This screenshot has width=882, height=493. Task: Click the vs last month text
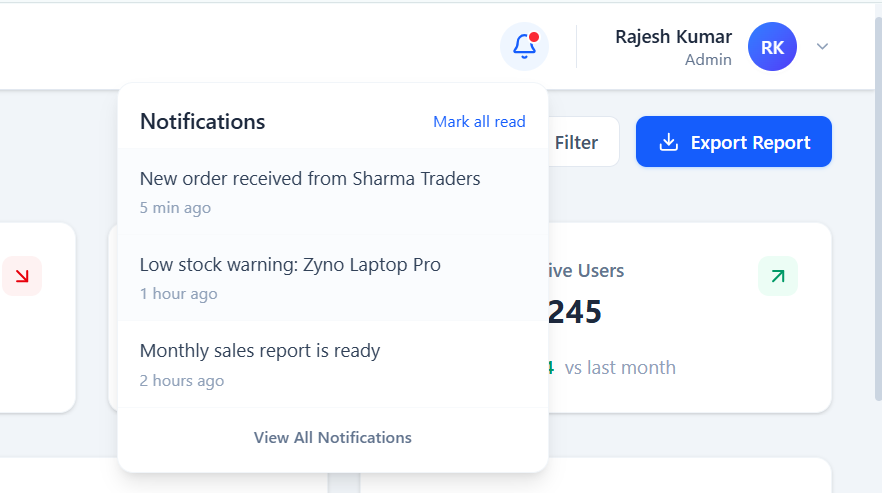(620, 368)
